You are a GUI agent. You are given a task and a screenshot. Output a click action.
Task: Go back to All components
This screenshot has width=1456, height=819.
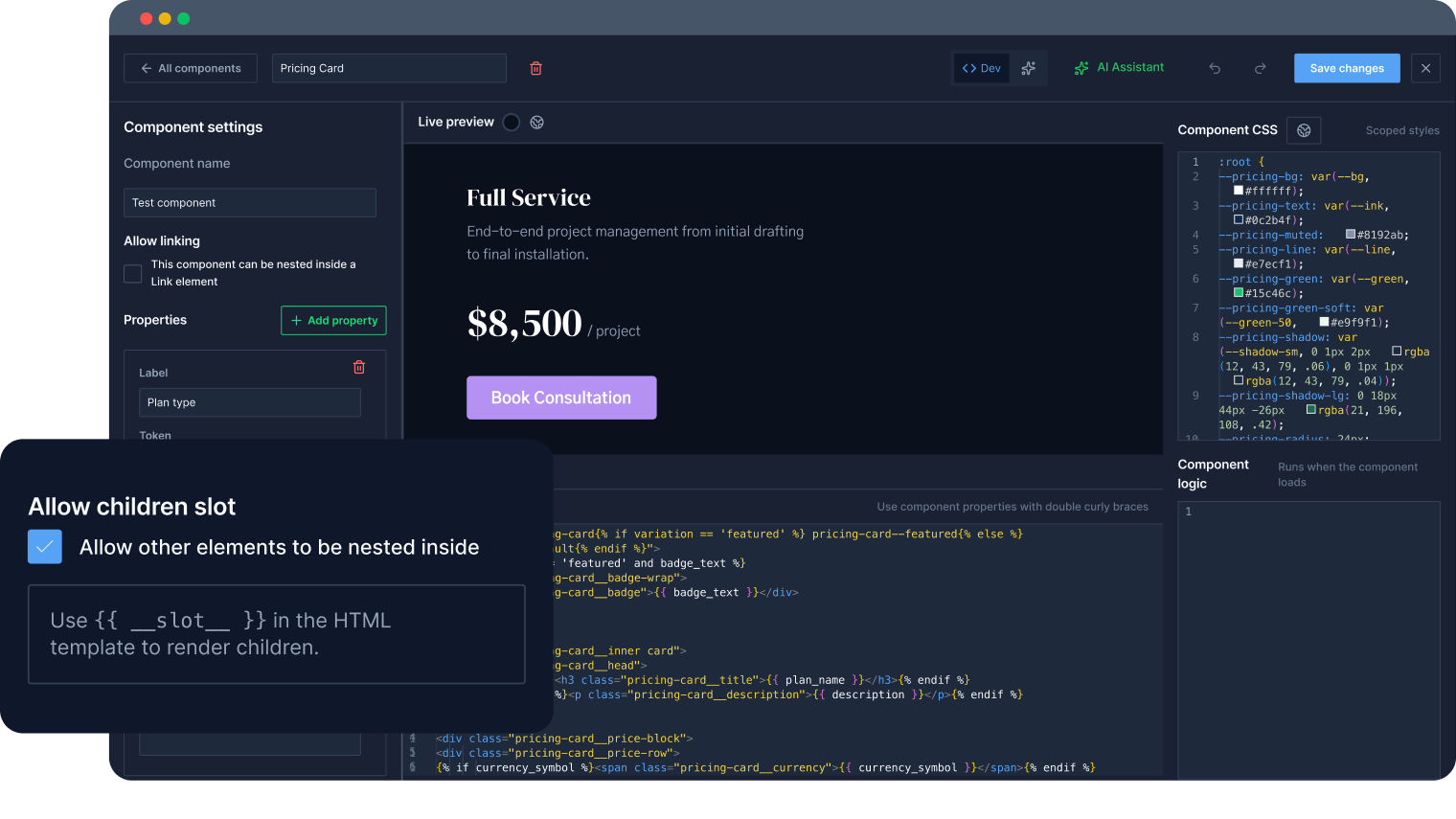pyautogui.click(x=191, y=68)
